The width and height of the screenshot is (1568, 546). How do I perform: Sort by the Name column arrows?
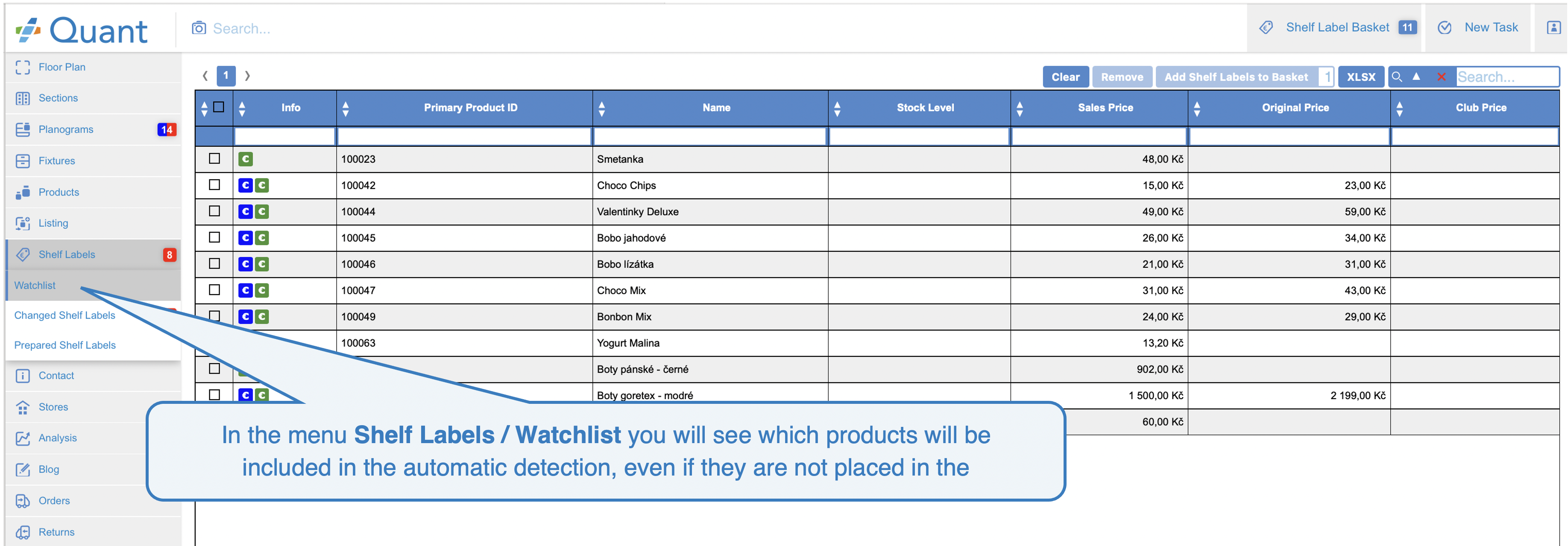tap(601, 108)
